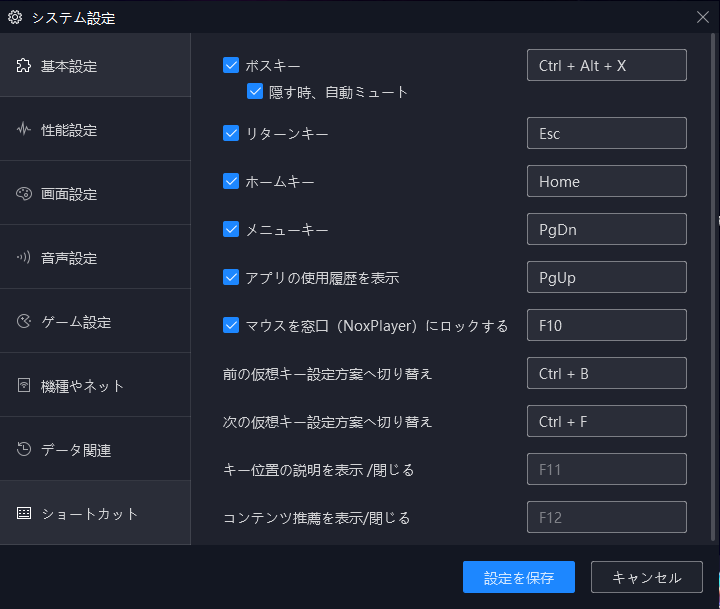
Task: Click the 画面設定 palette icon
Action: [x=23, y=194]
